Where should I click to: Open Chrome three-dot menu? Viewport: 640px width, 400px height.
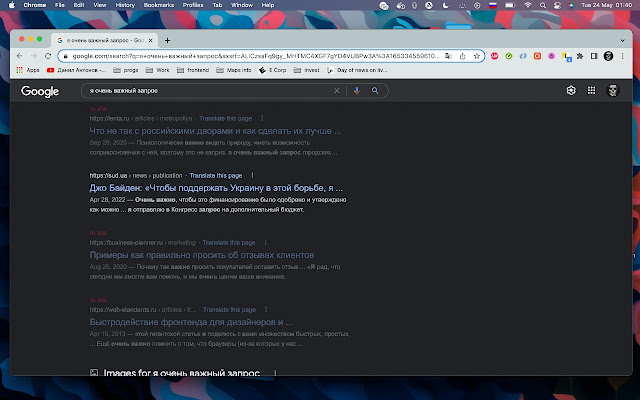pos(622,56)
